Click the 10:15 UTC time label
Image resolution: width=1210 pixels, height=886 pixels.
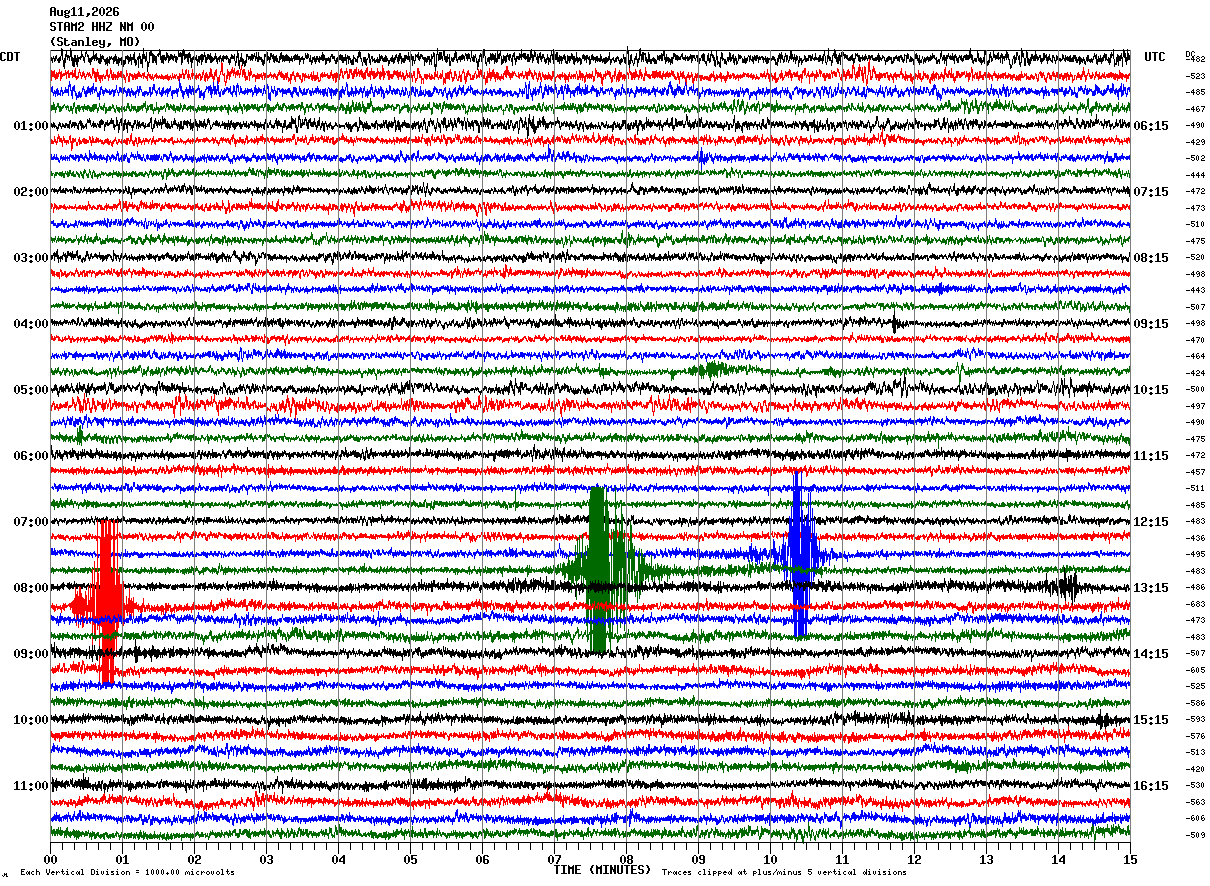(1151, 390)
